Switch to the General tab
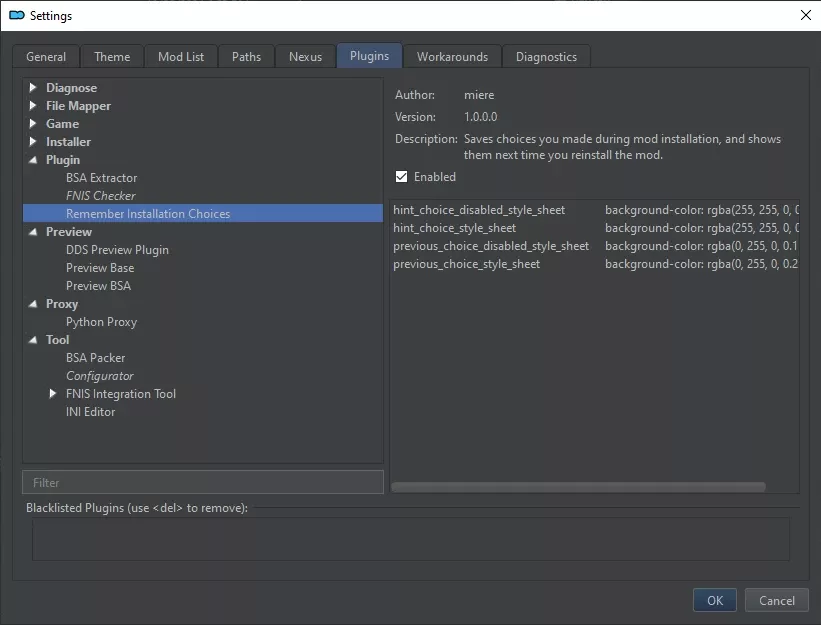821x625 pixels. point(46,57)
